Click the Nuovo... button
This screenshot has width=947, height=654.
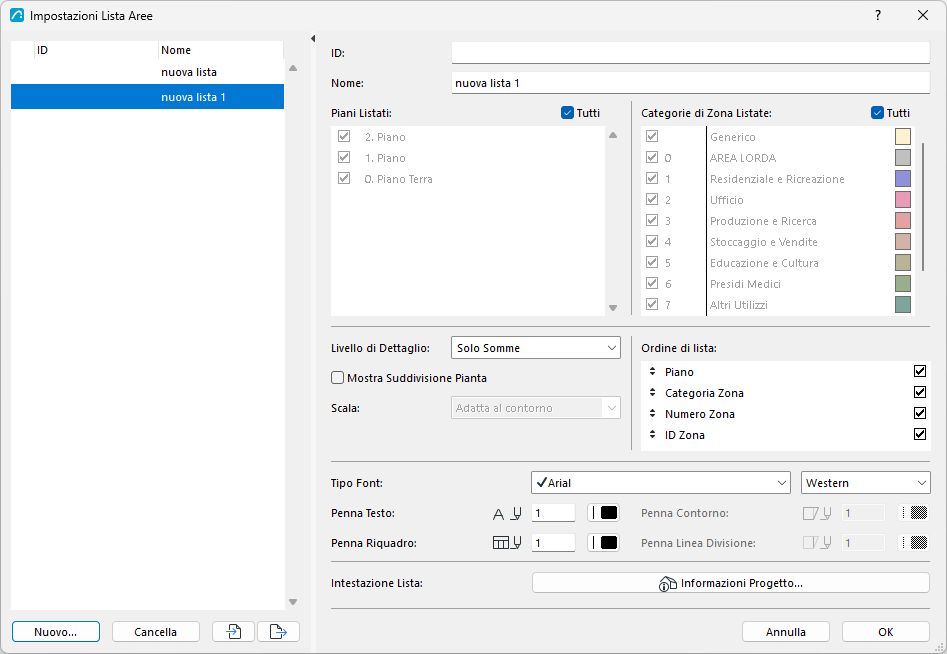click(56, 632)
